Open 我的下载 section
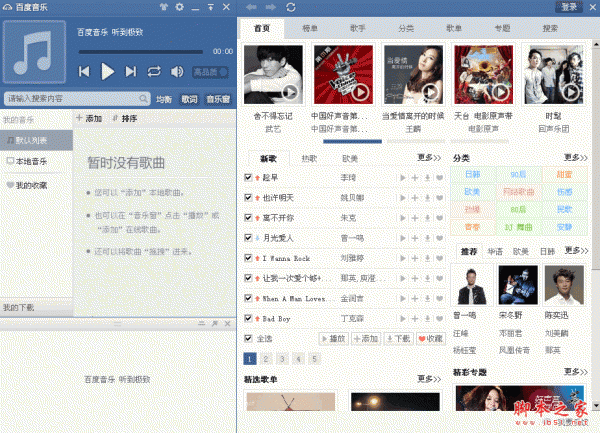600x433 pixels. click(36, 308)
